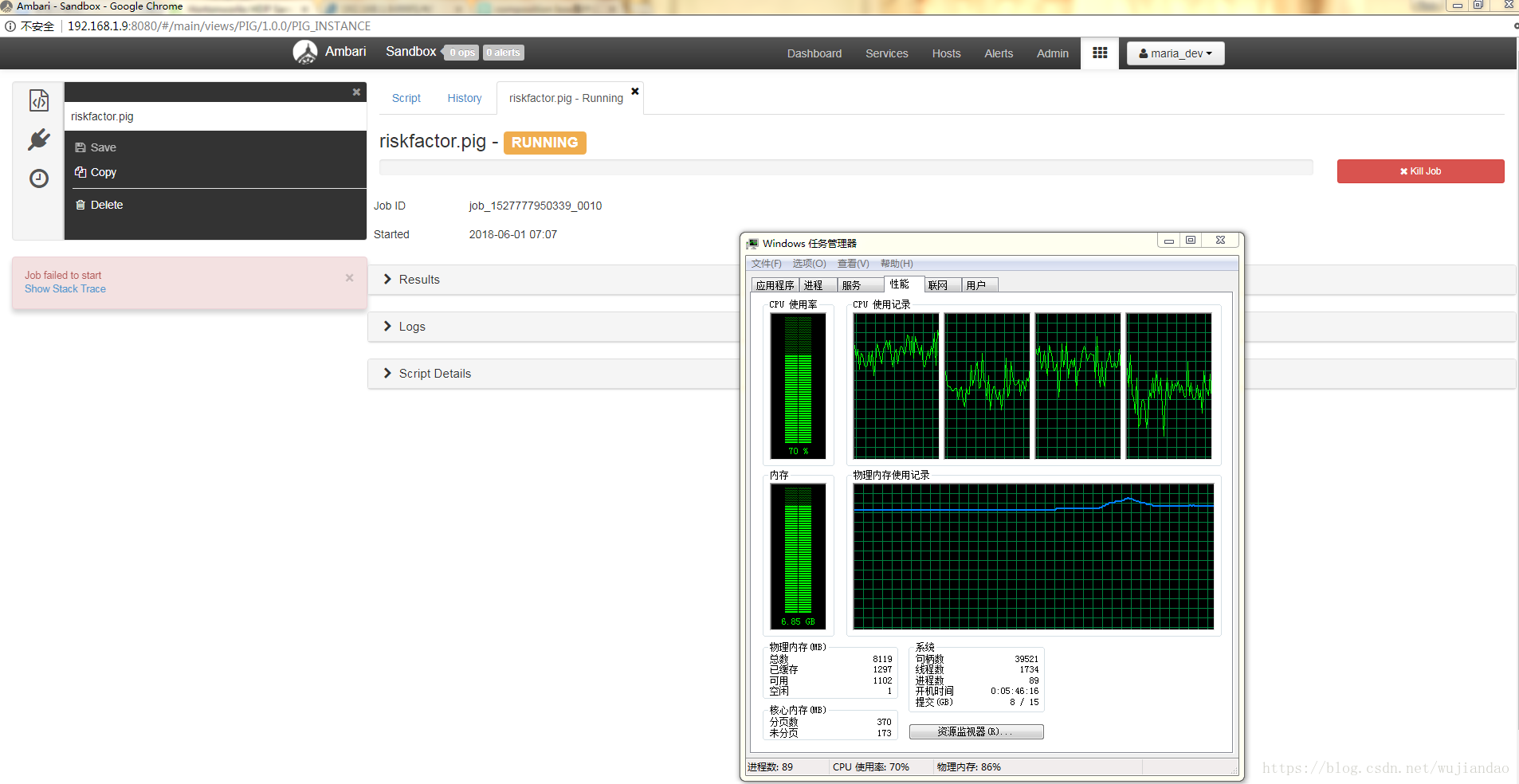Open the Show Stack Trace link
1519x784 pixels.
click(65, 289)
